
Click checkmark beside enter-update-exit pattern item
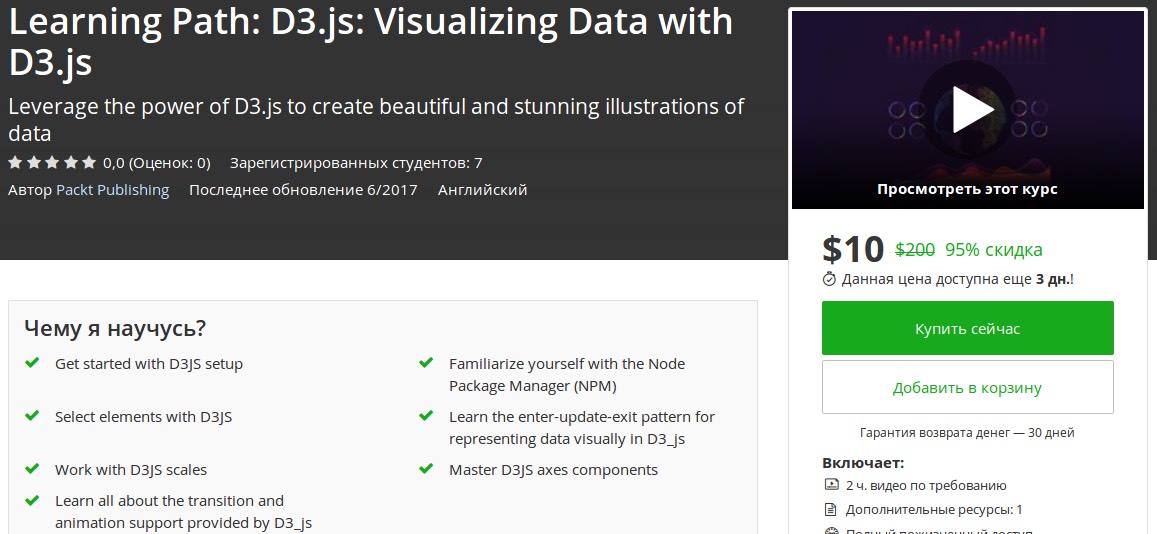coord(426,416)
